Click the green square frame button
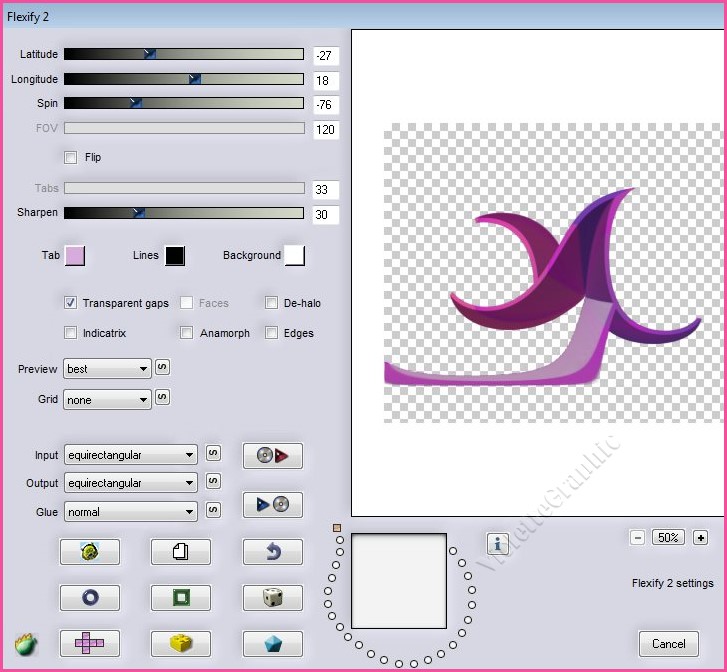Image resolution: width=727 pixels, height=672 pixels. tap(181, 598)
